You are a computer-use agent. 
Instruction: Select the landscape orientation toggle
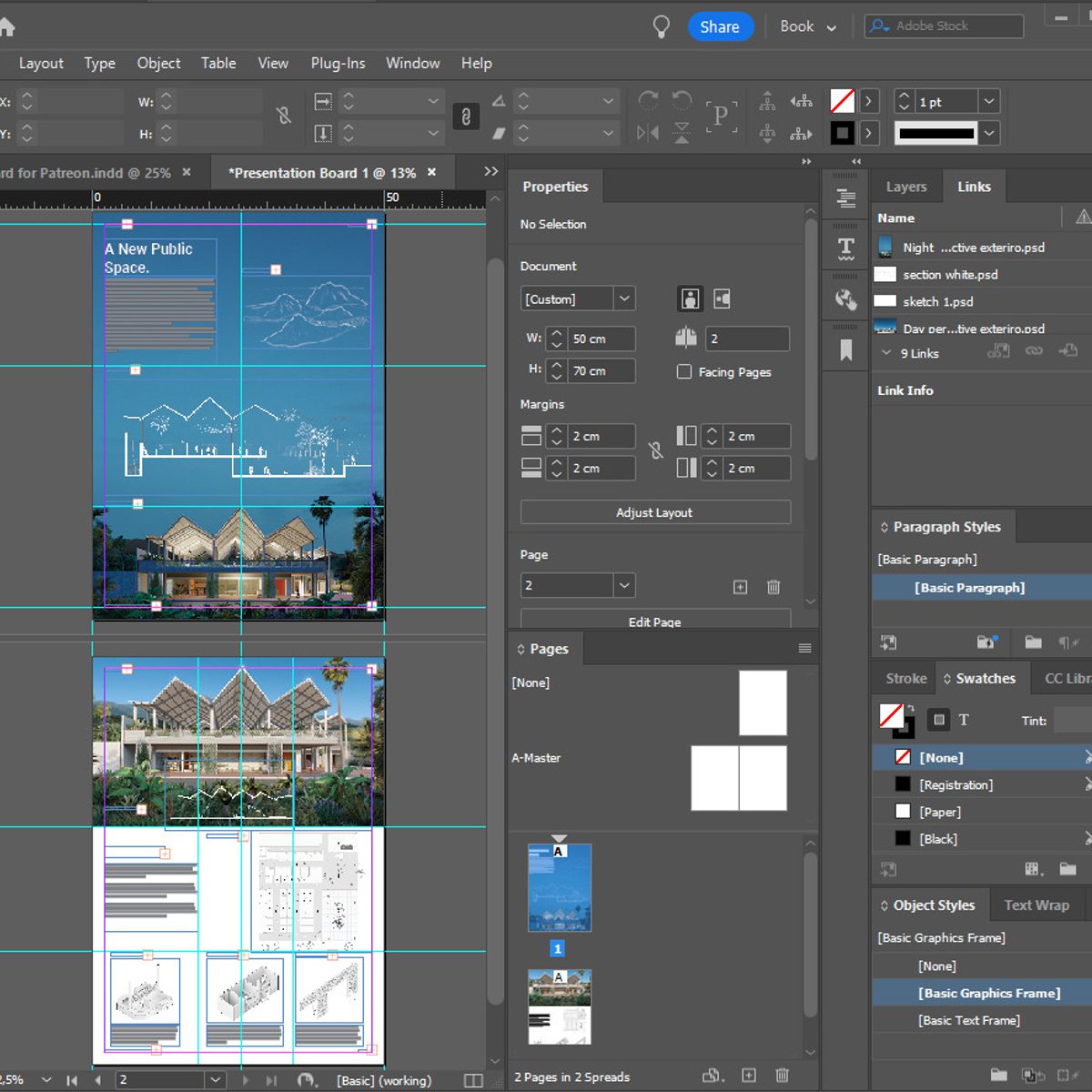pyautogui.click(x=721, y=298)
